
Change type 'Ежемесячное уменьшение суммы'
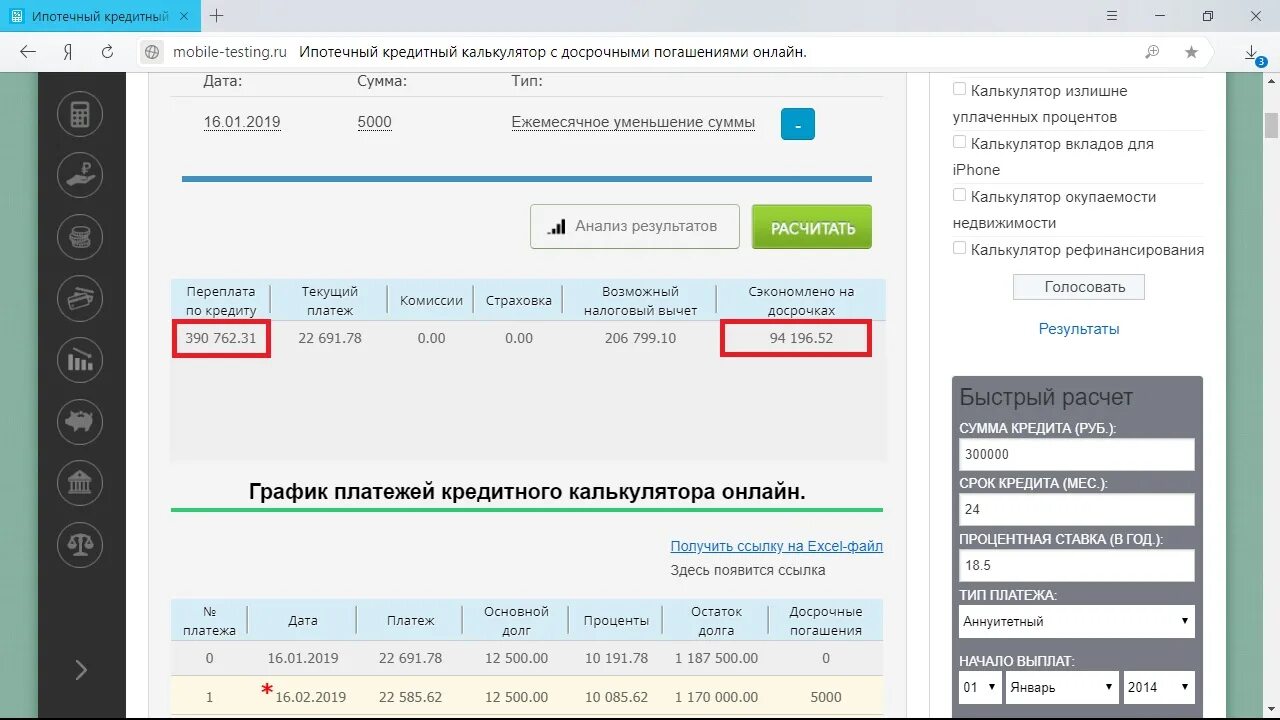tap(633, 122)
